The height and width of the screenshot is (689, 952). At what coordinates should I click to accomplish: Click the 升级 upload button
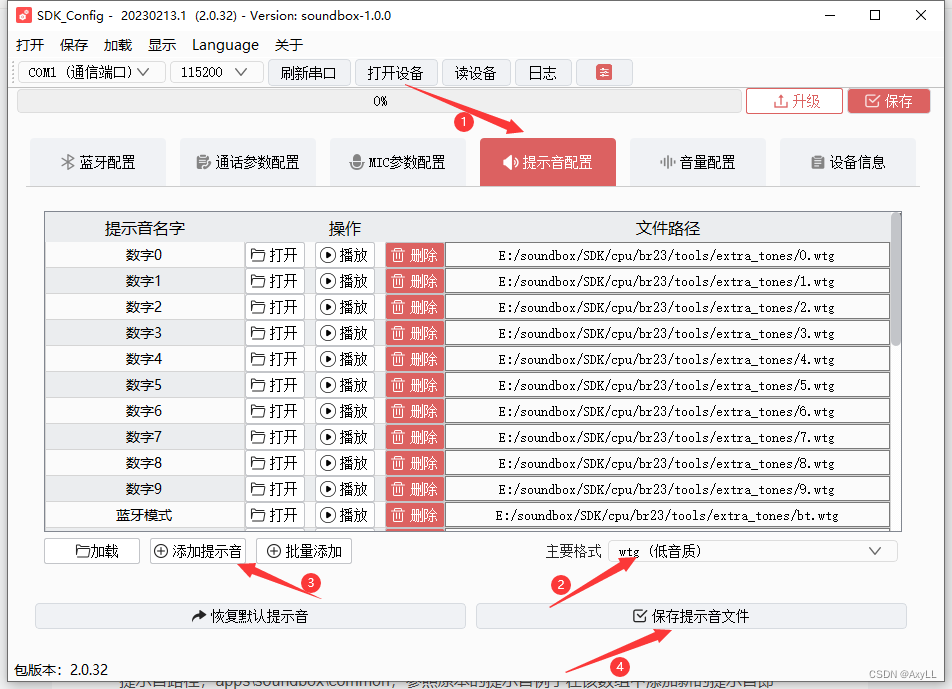click(793, 100)
